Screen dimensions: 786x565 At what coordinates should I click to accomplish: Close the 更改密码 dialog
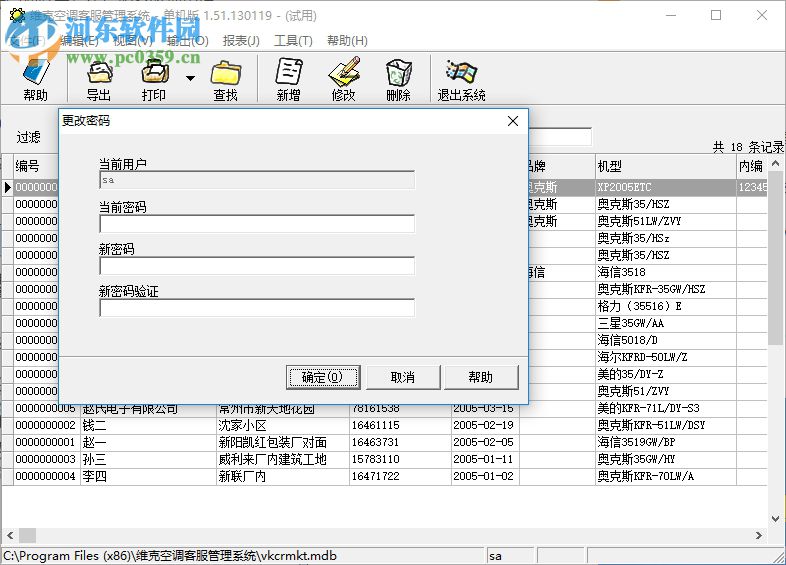click(512, 121)
